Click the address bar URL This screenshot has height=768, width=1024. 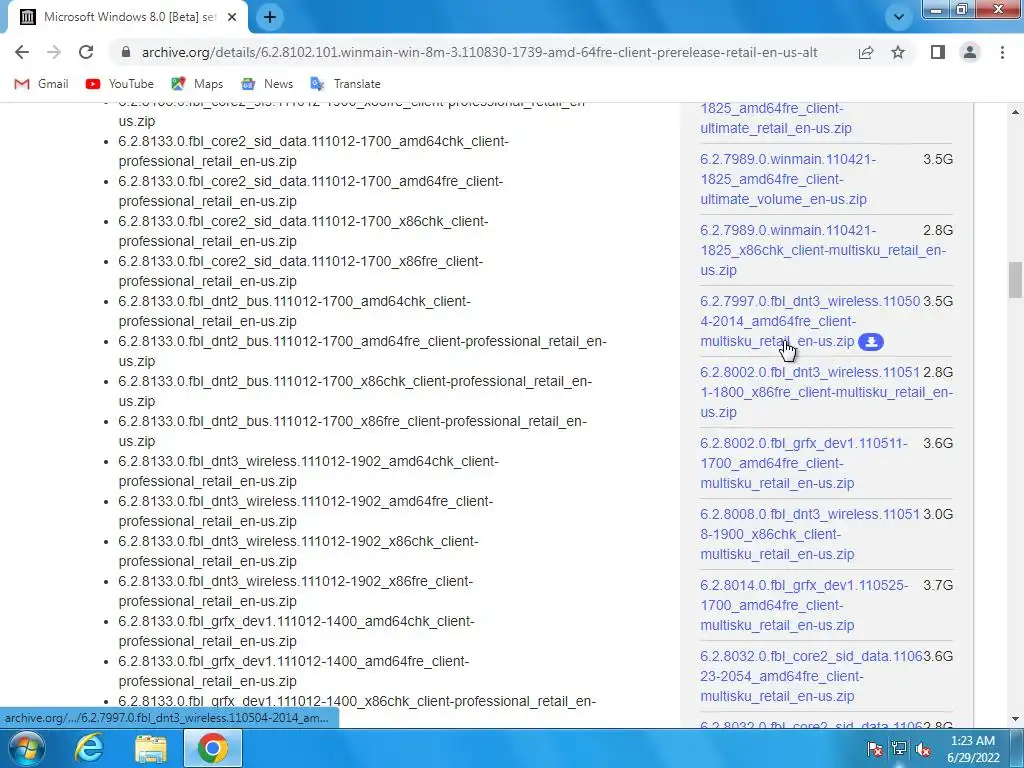(x=479, y=52)
